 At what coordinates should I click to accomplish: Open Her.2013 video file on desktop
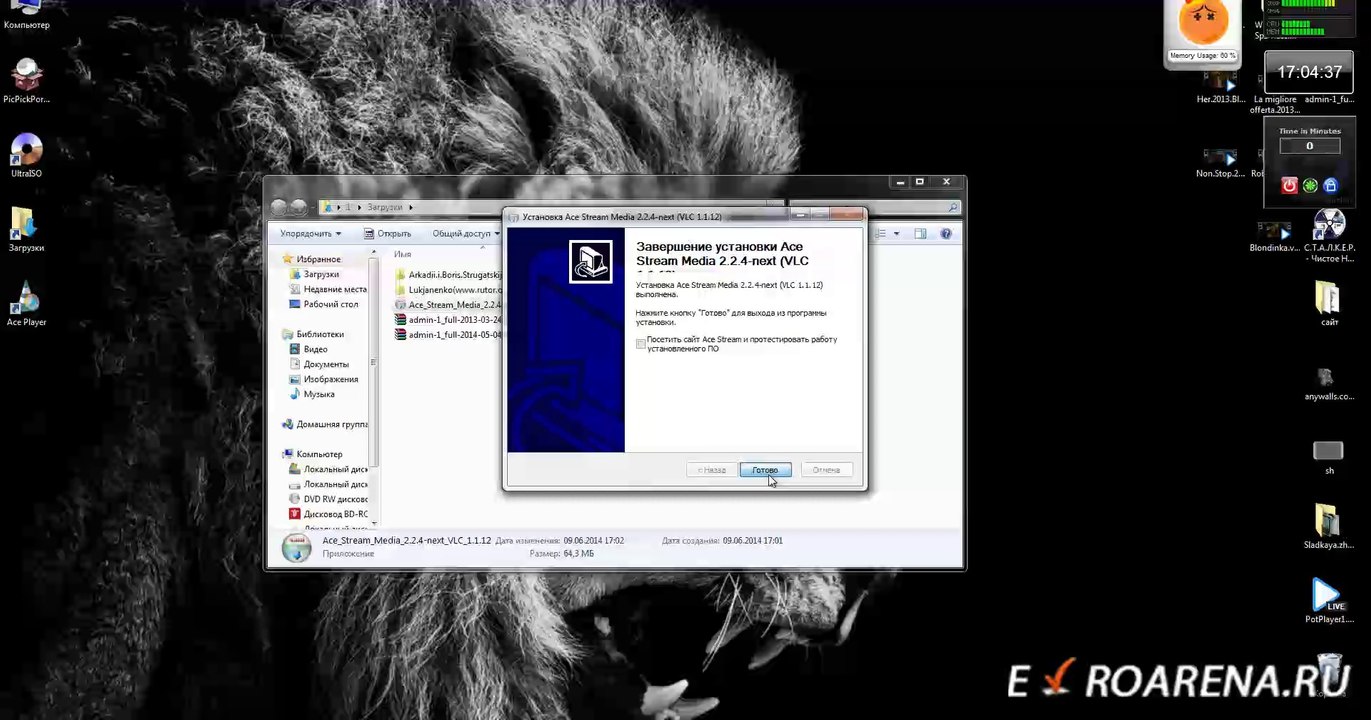tap(1221, 86)
